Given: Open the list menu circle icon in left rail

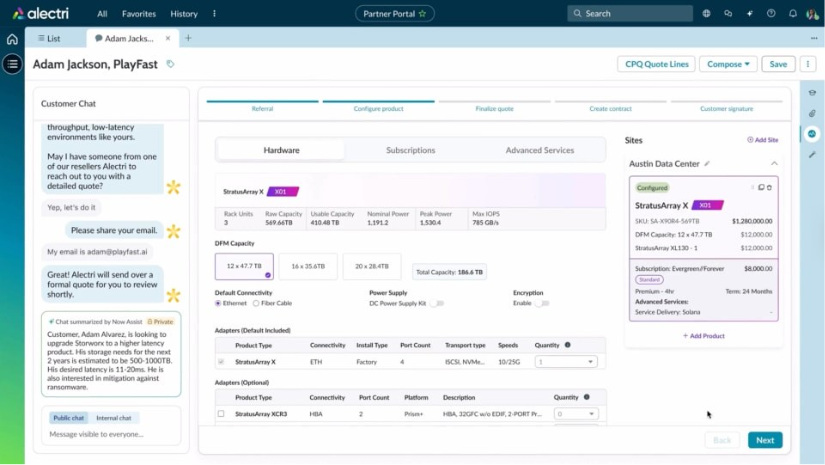Looking at the screenshot, I should click(12, 64).
